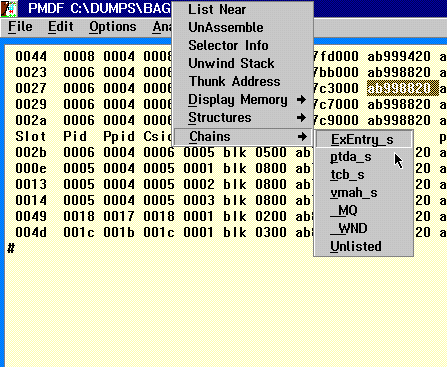Click Pid 0018 in slot 0049 row

[79, 216]
